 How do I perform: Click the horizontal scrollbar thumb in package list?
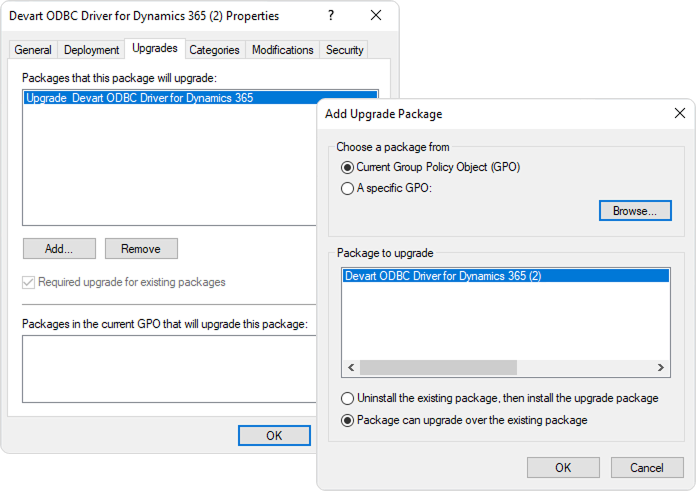(x=438, y=367)
